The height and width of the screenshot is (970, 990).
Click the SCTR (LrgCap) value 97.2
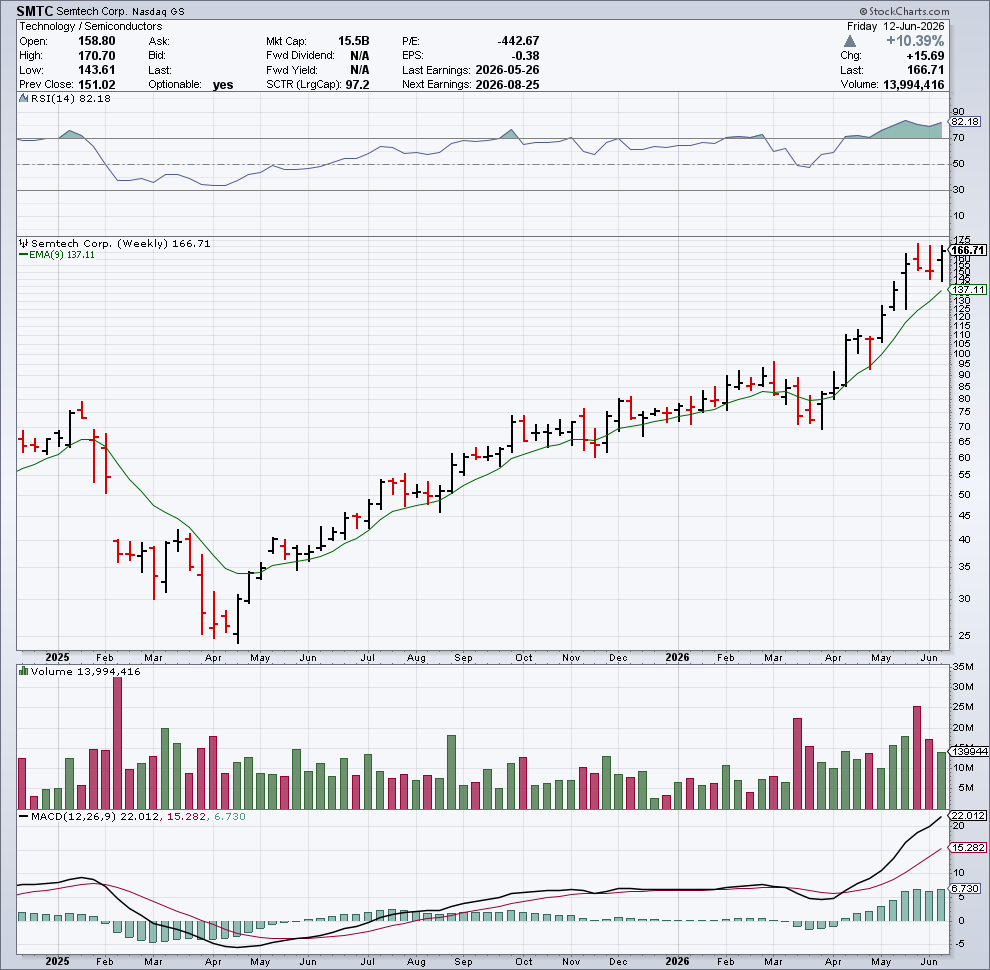coord(357,85)
